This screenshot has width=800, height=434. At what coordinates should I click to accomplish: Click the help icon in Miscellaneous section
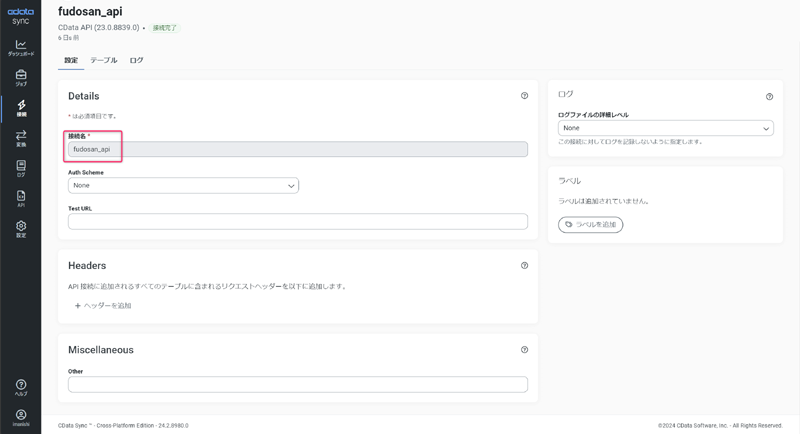(x=524, y=350)
